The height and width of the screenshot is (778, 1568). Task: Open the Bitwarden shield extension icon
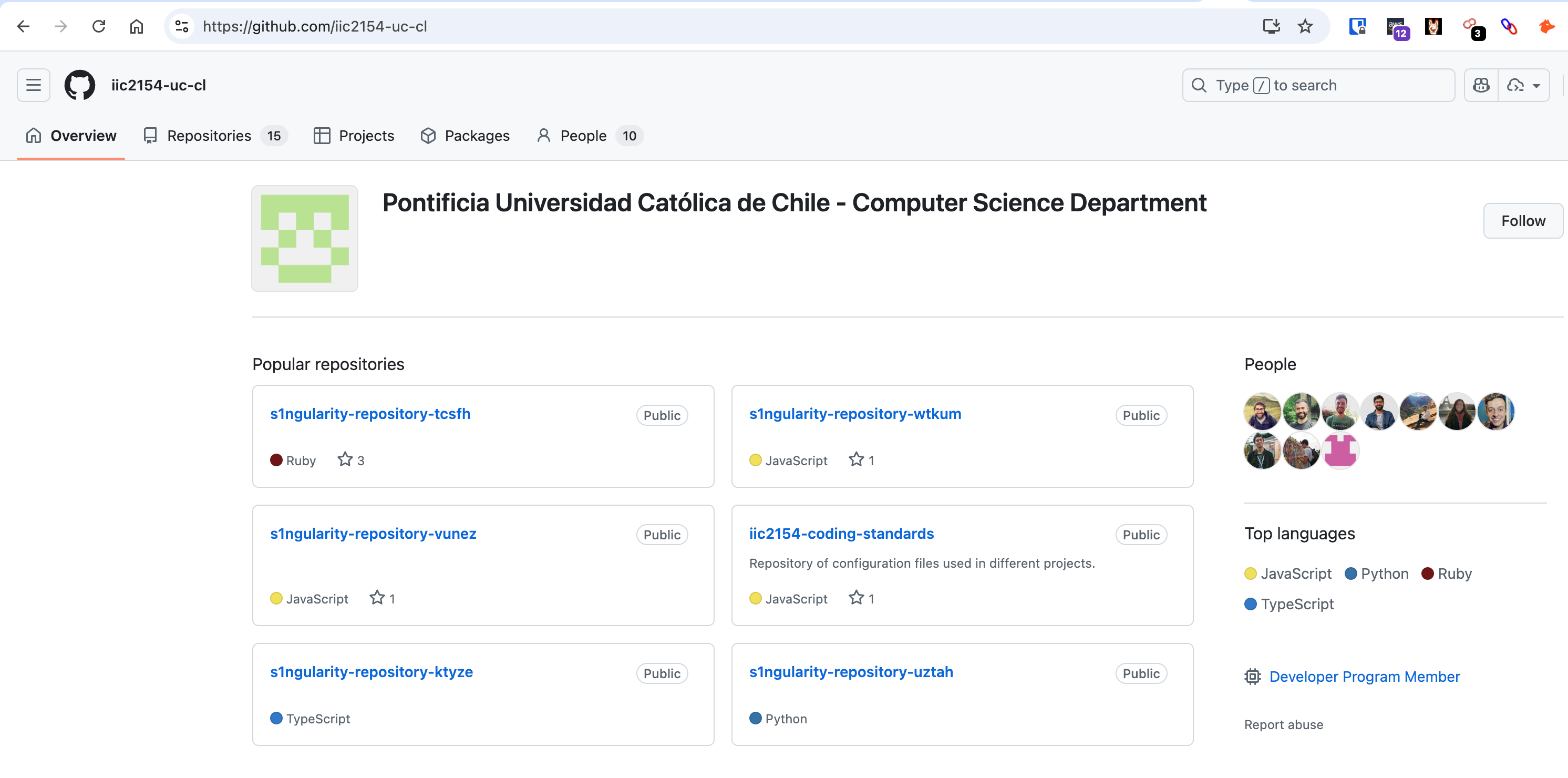[x=1357, y=26]
